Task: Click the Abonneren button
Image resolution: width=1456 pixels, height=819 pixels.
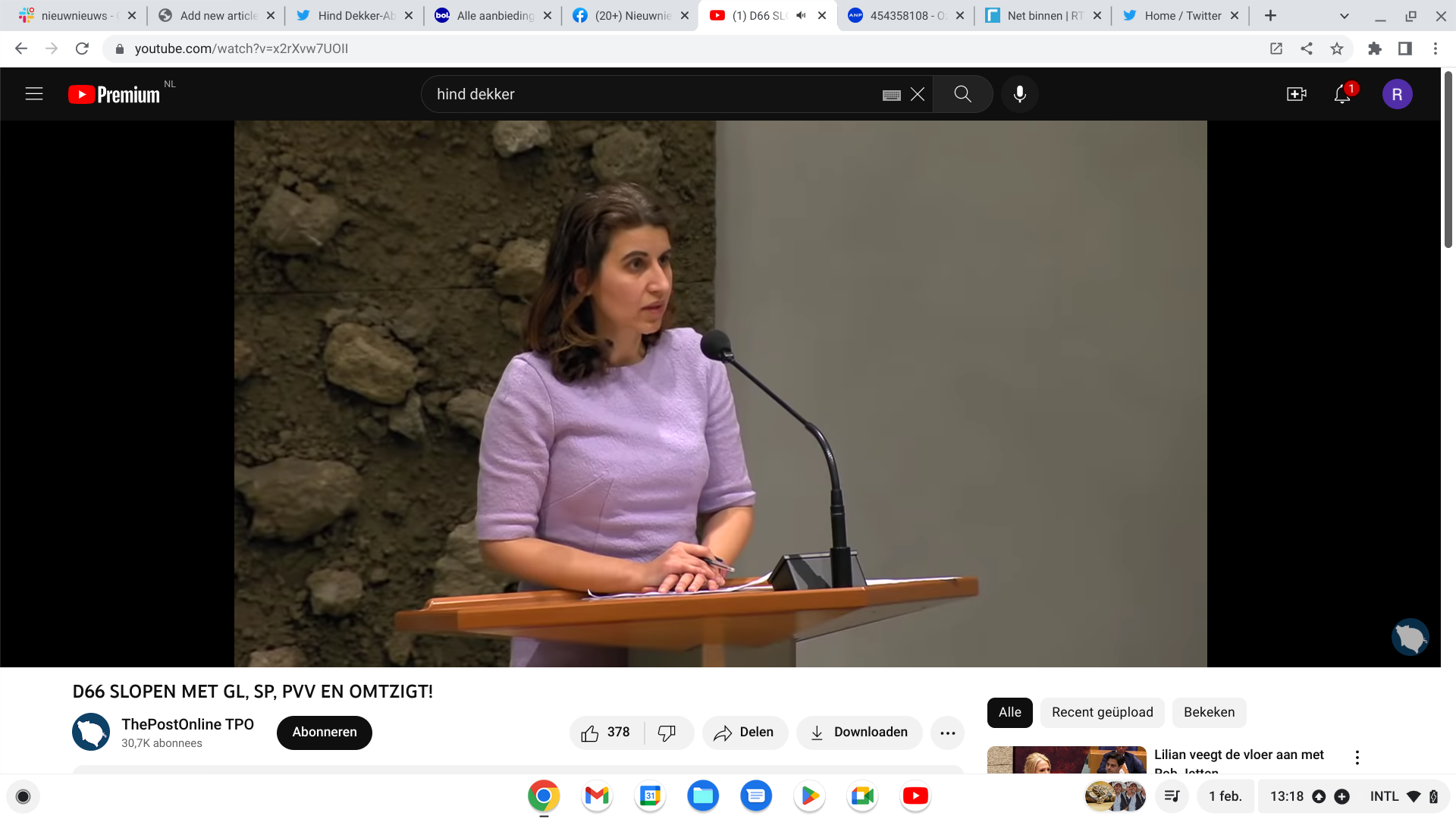Action: click(325, 733)
